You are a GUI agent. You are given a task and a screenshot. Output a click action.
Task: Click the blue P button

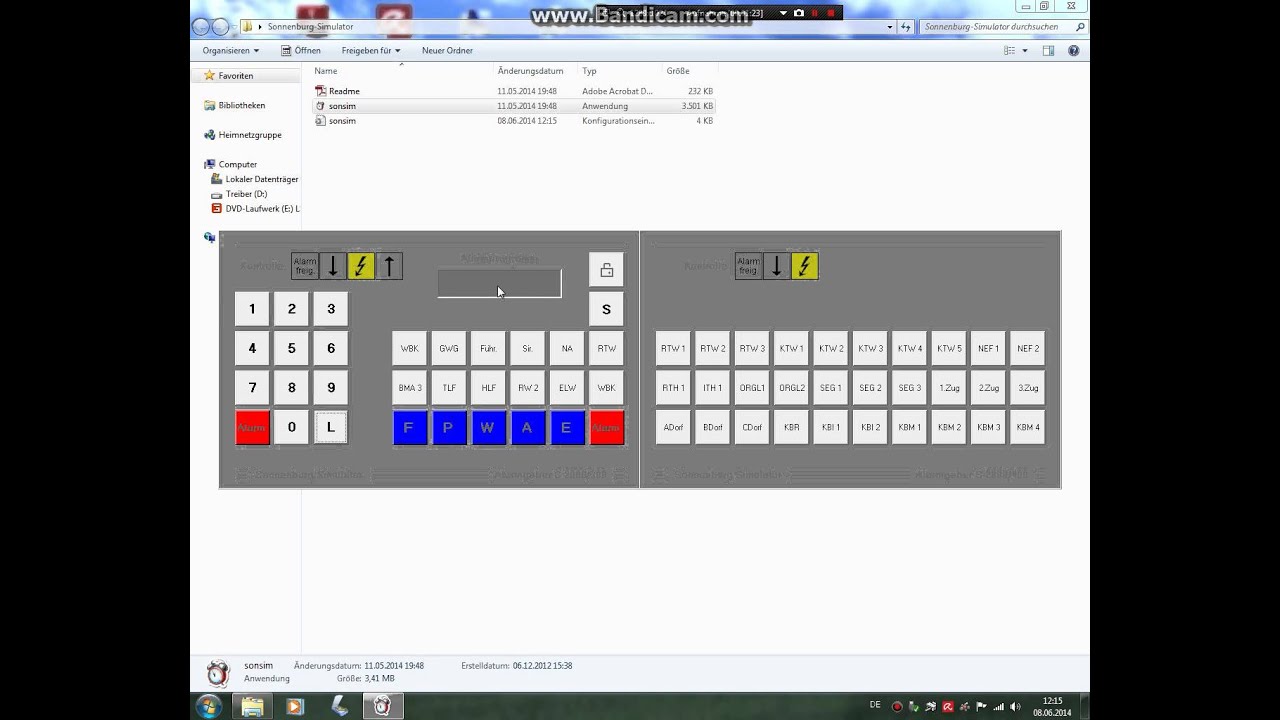point(449,428)
